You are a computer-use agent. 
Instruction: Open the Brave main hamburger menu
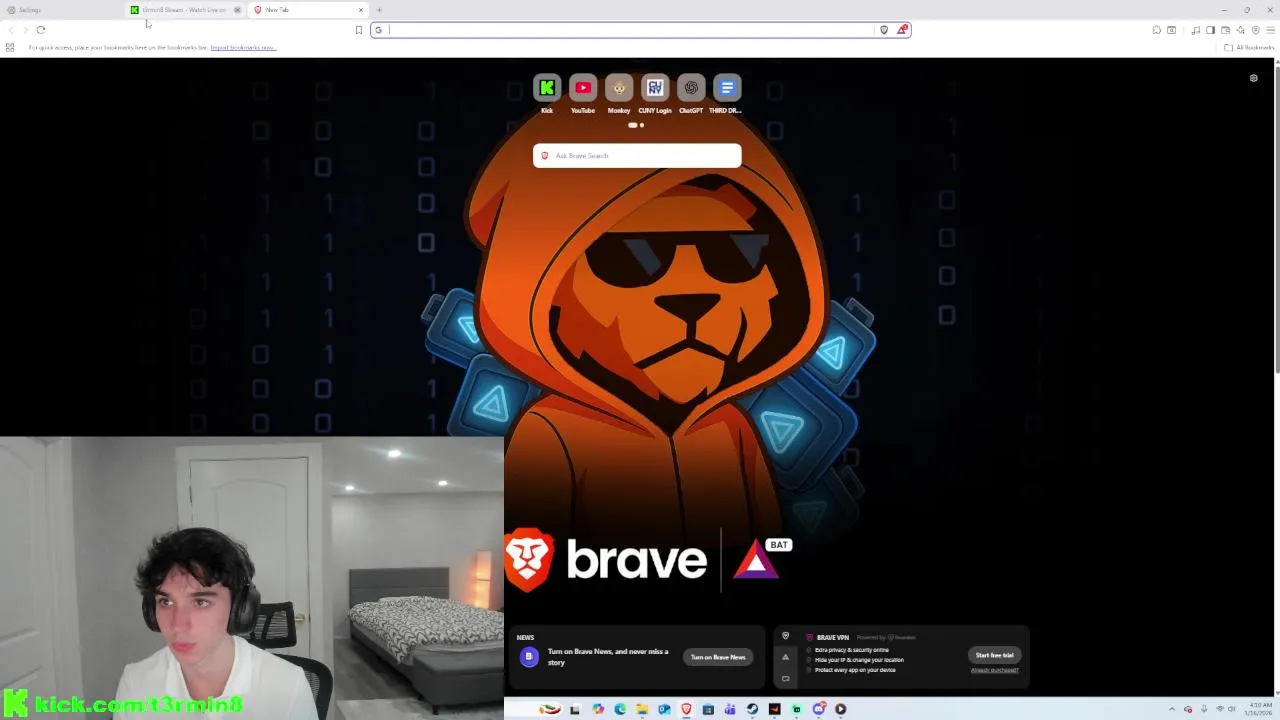tap(1270, 30)
